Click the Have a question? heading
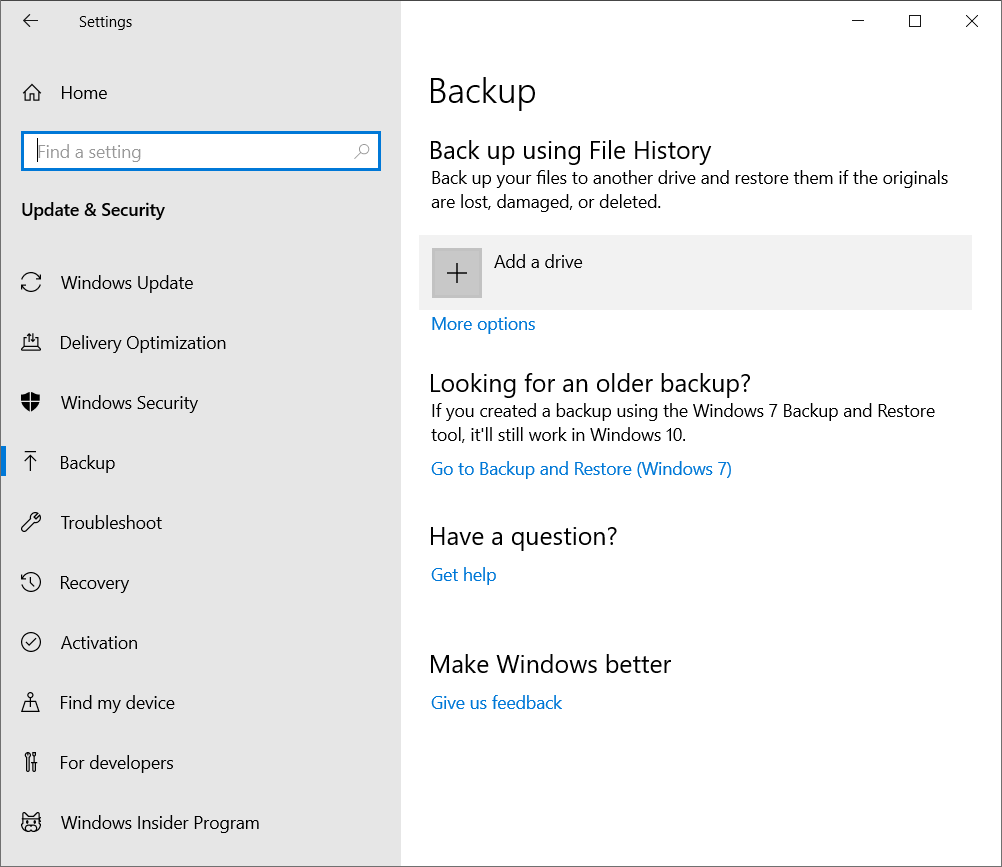 523,537
